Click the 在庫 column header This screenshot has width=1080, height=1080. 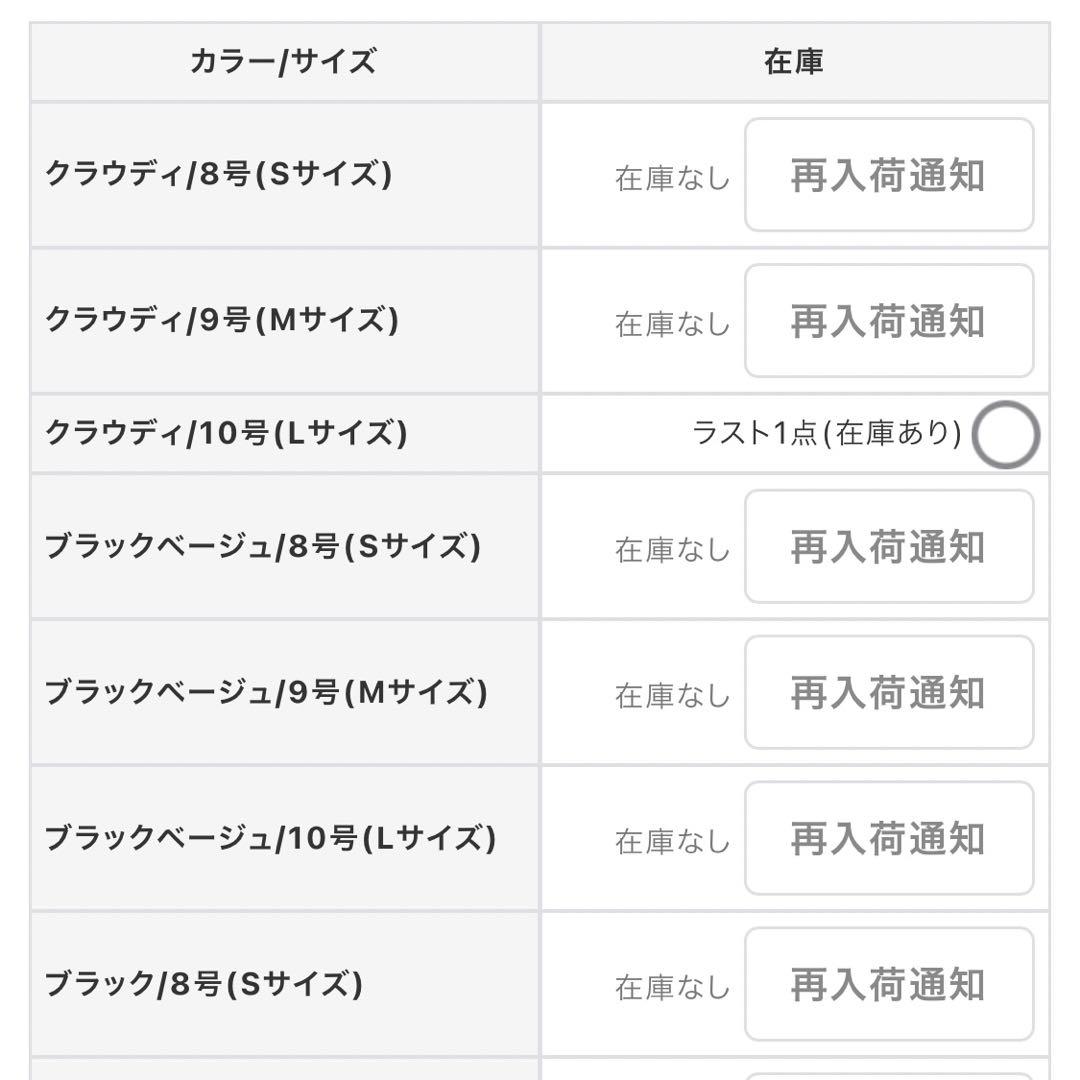pos(793,63)
